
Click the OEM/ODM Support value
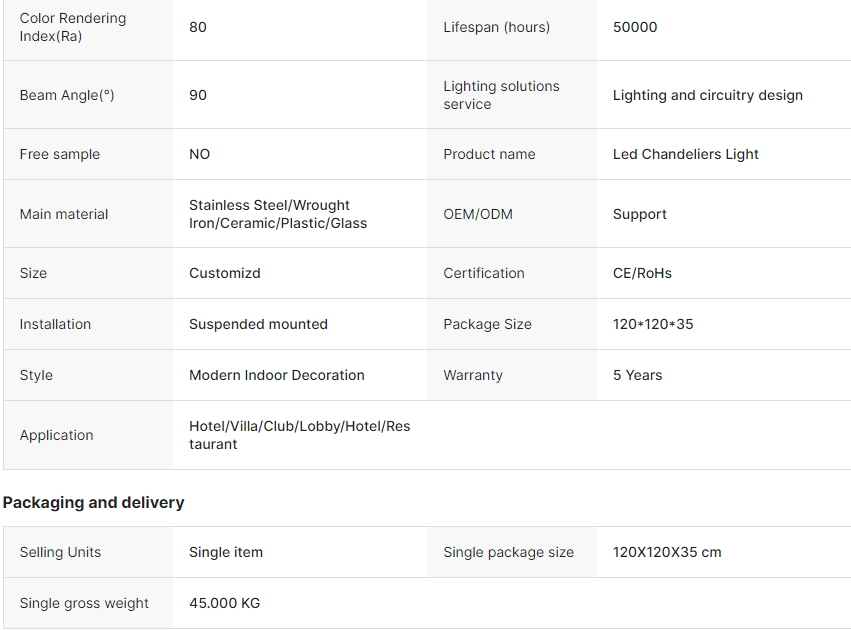click(640, 214)
